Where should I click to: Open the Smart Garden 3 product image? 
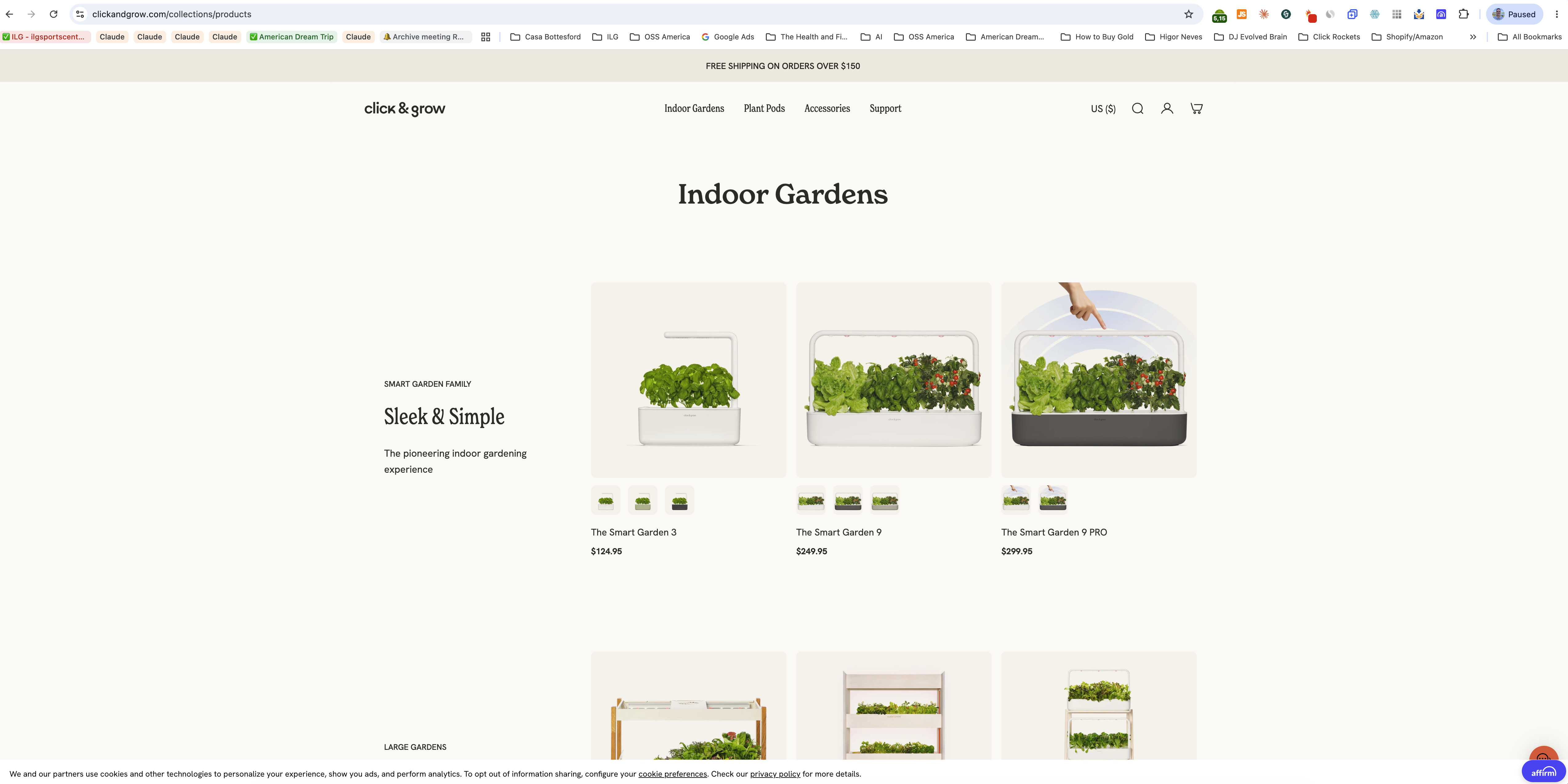[689, 380]
